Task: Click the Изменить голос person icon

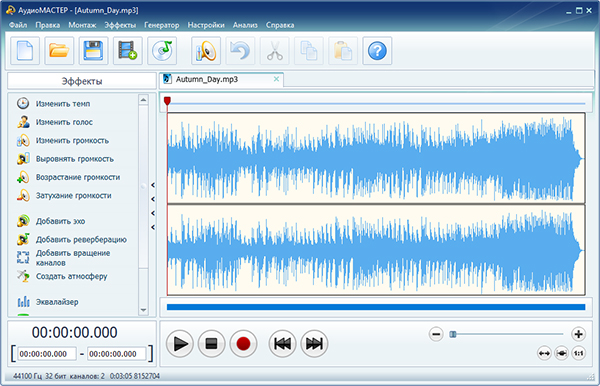Action: tap(23, 122)
